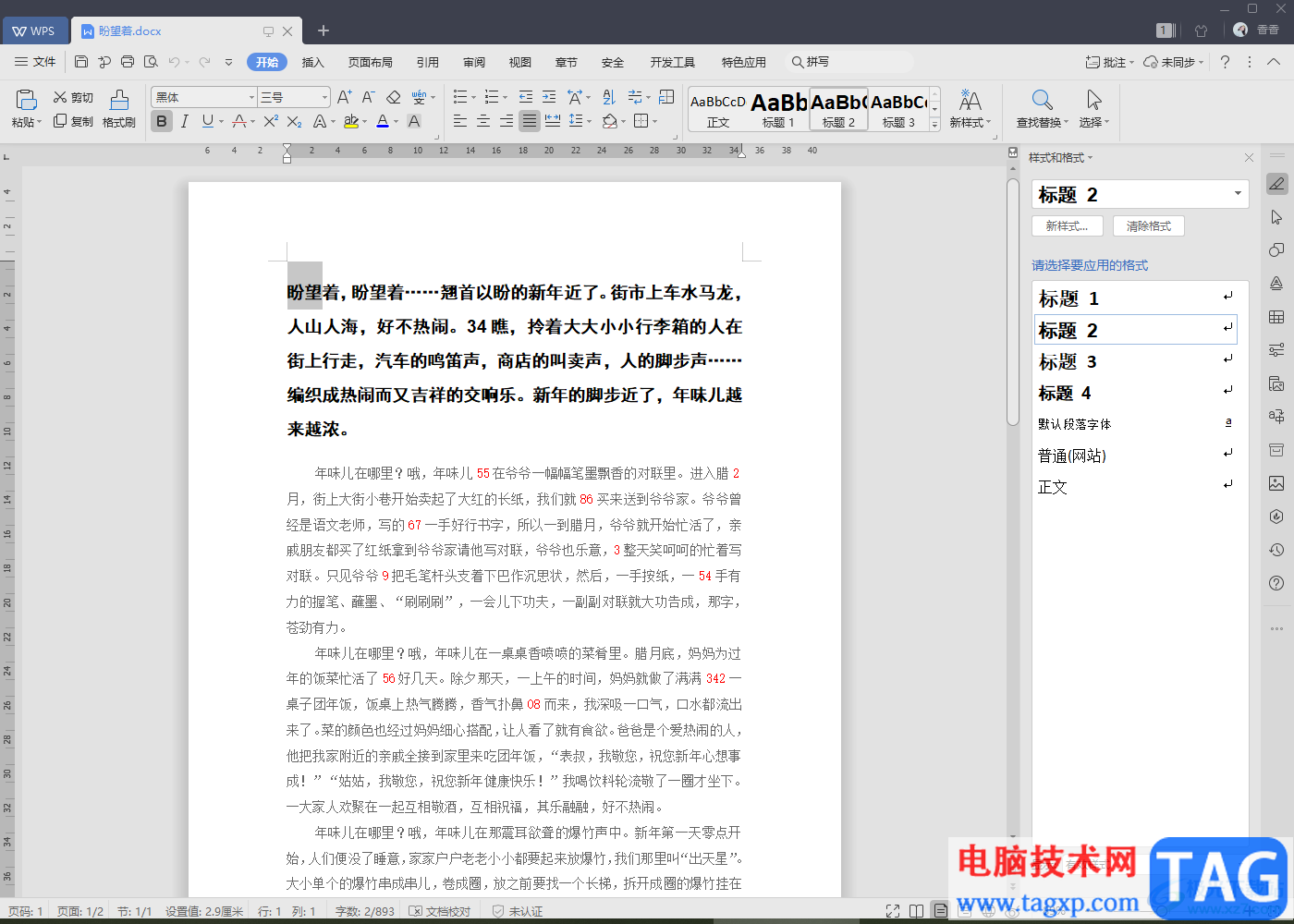Image resolution: width=1294 pixels, height=924 pixels.
Task: Apply superscript with the X² icon
Action: pos(270,121)
